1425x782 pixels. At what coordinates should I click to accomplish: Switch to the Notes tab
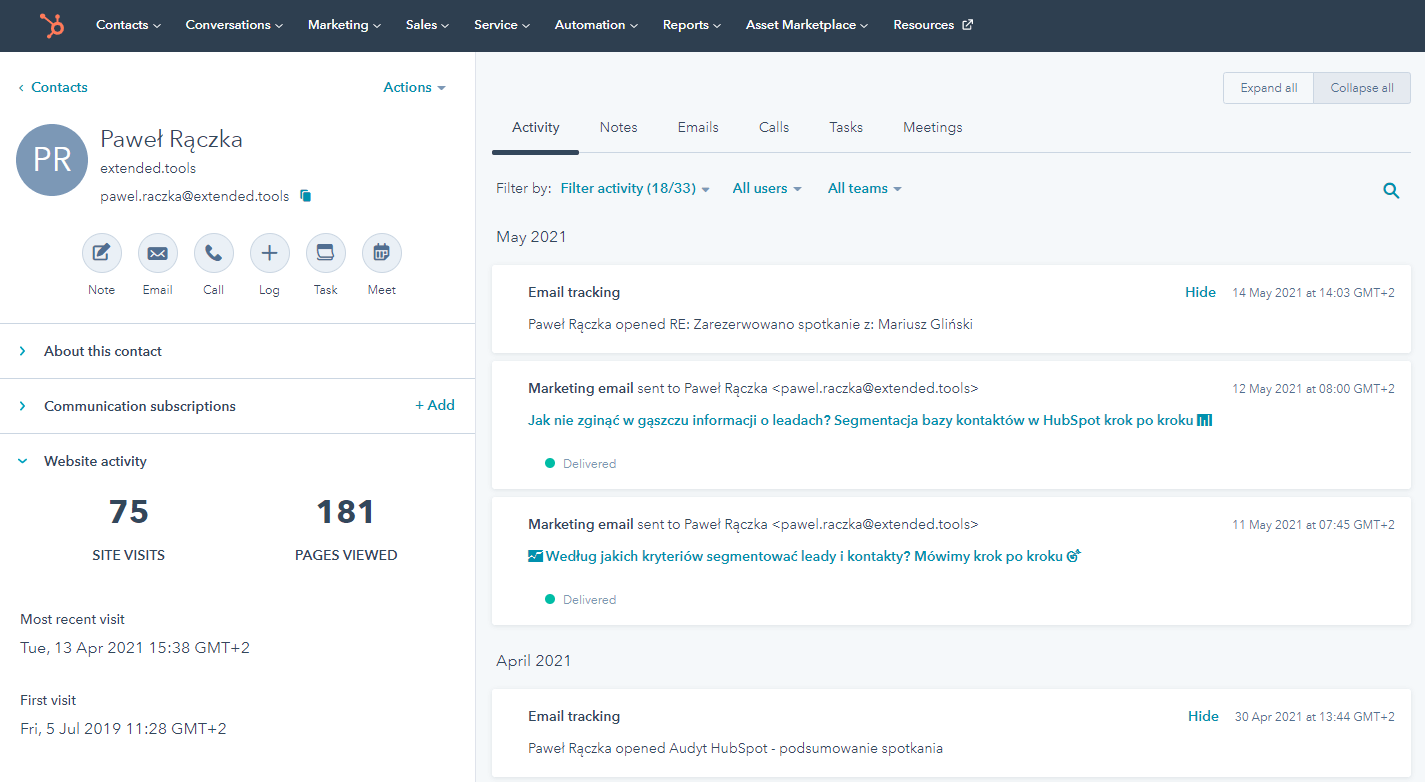pyautogui.click(x=619, y=127)
